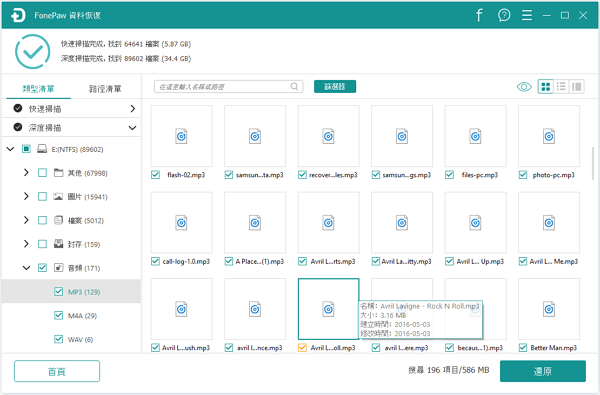Image resolution: width=600 pixels, height=395 pixels.
Task: Expand the 快速掃描 section arrow
Action: point(132,109)
